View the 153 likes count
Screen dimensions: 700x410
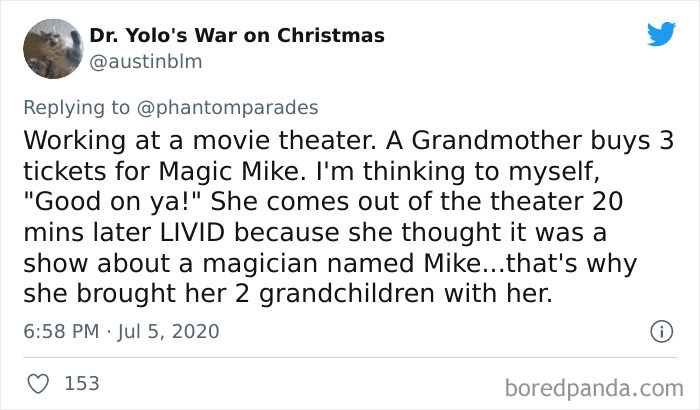click(81, 383)
